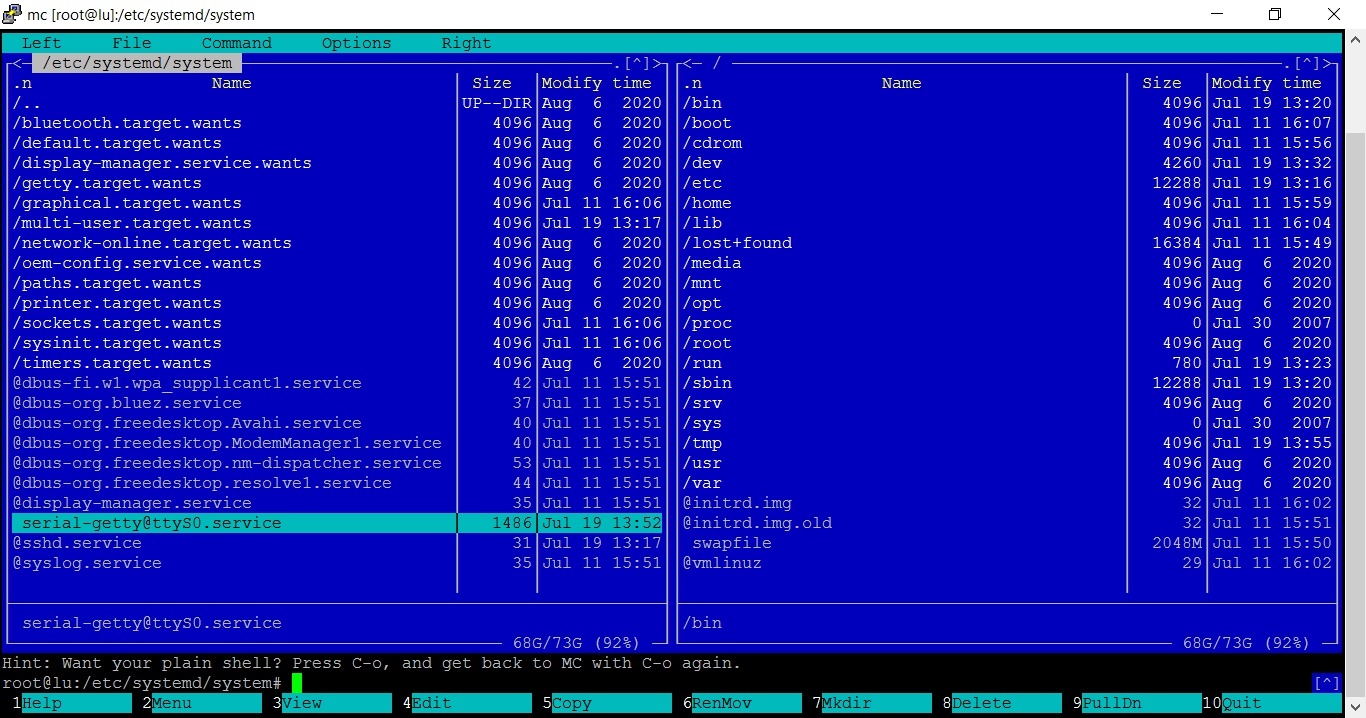Viewport: 1366px width, 718px height.
Task: Open the Left menu
Action: 42,43
